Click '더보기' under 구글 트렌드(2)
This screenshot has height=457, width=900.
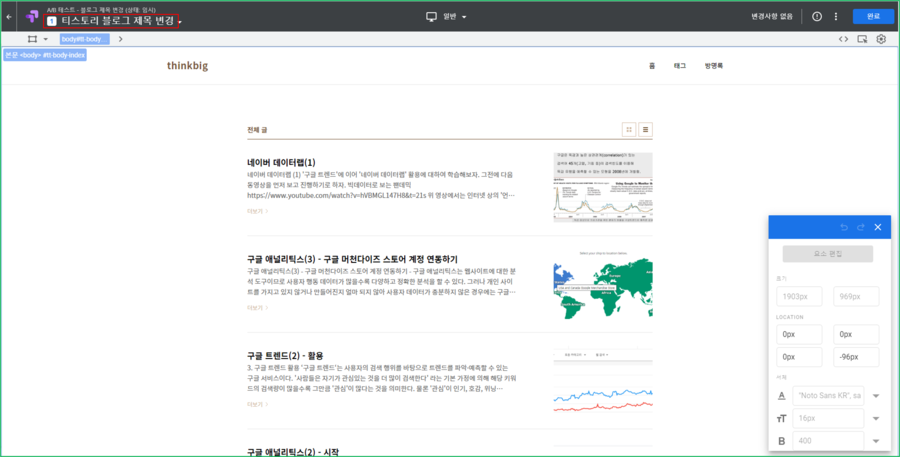pos(257,404)
